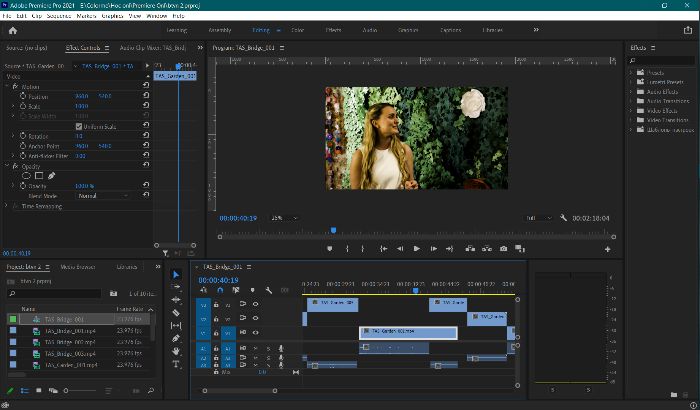The width and height of the screenshot is (700, 410).
Task: Play the program monitor
Action: point(417,249)
